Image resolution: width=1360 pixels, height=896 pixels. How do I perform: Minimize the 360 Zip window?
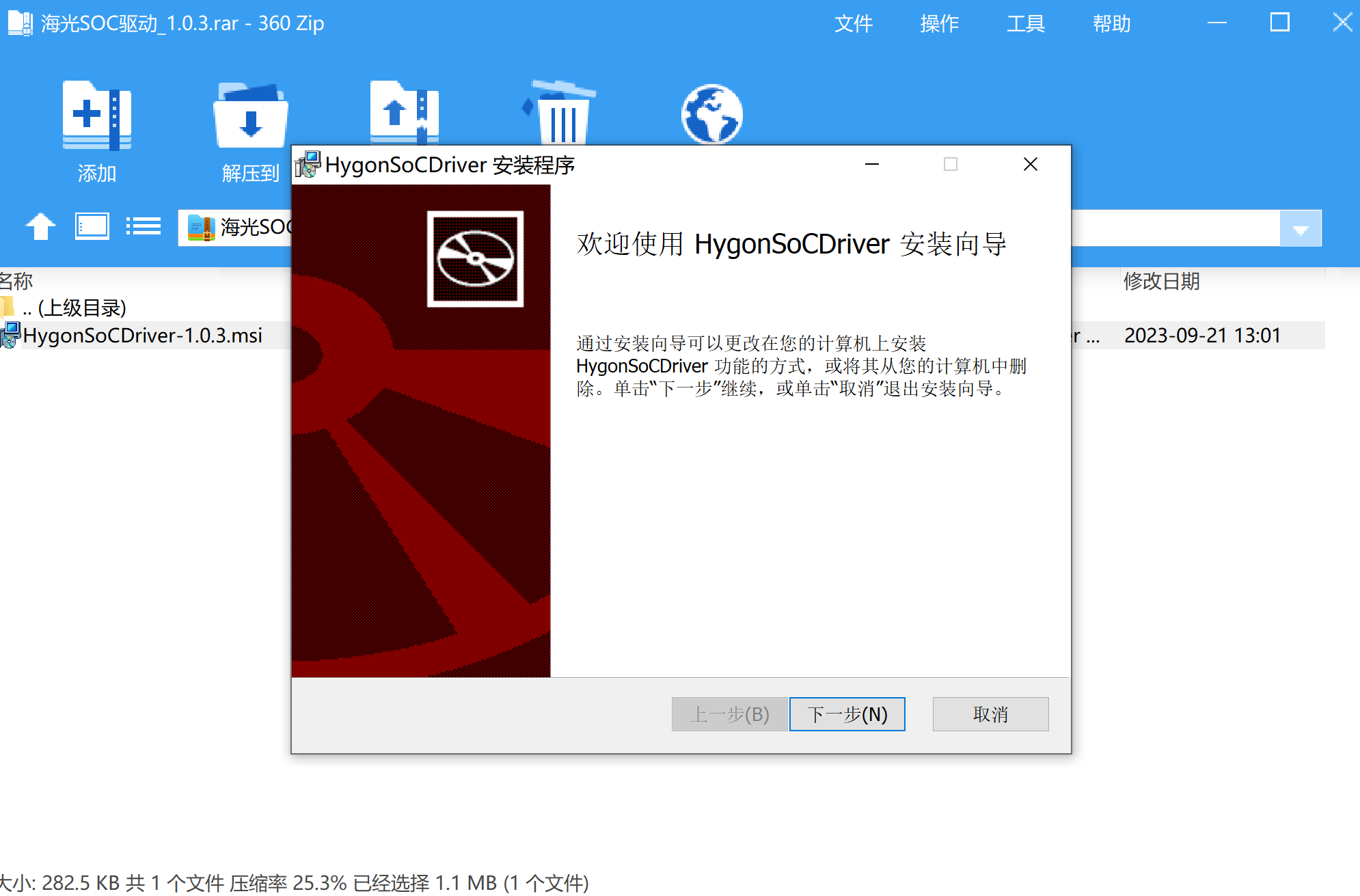click(1217, 23)
